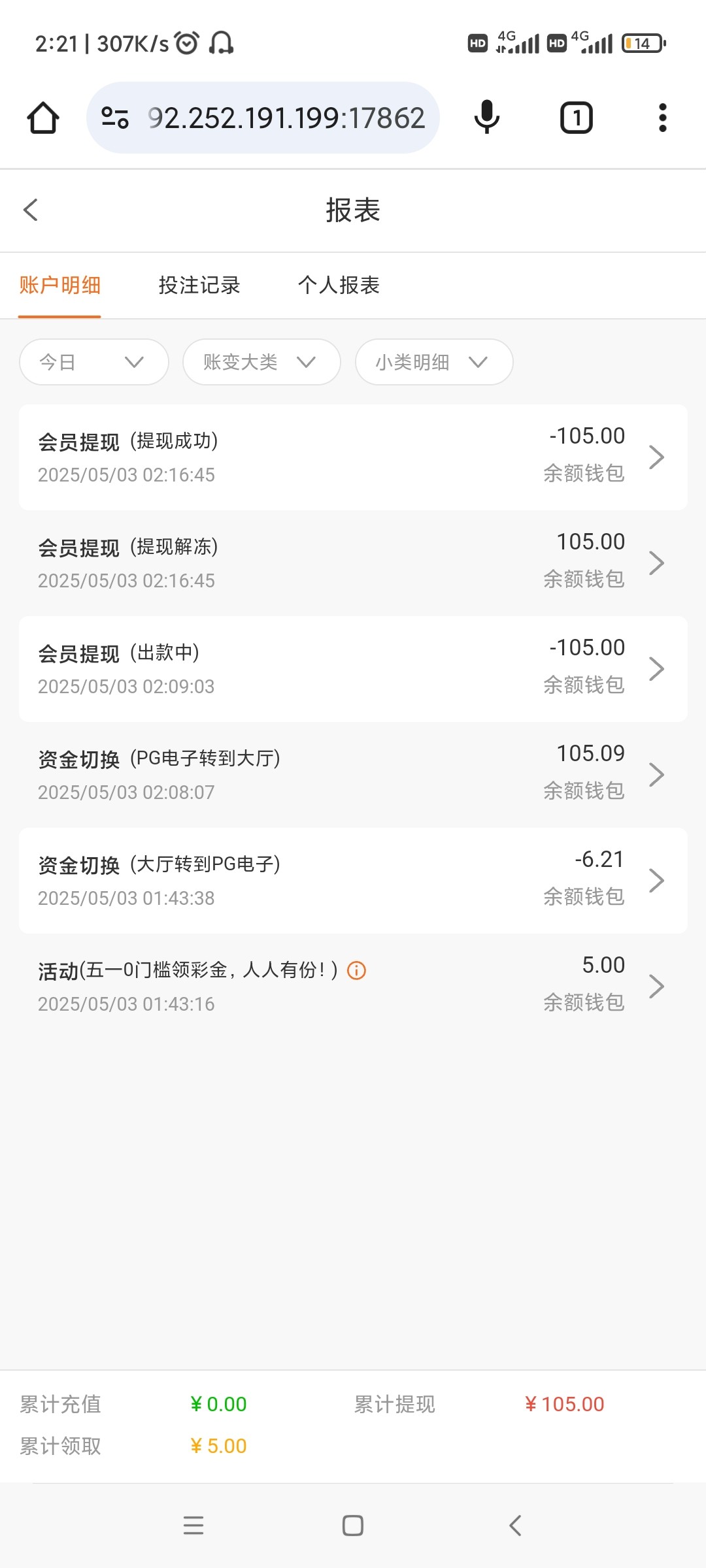Open the 提现成功 withdrawal record details
The height and width of the screenshot is (1568, 706).
pyautogui.click(x=353, y=457)
